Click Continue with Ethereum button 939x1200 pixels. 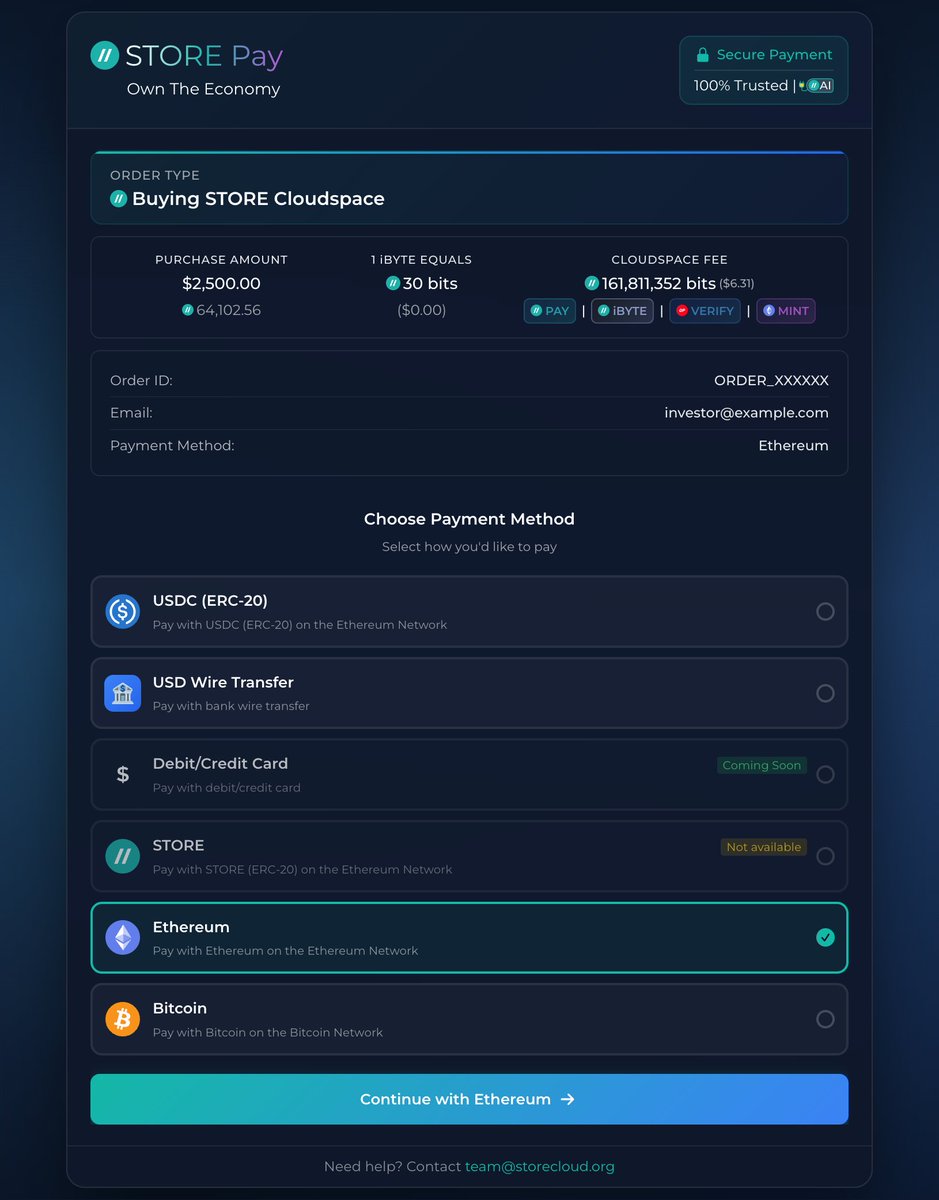tap(469, 1099)
